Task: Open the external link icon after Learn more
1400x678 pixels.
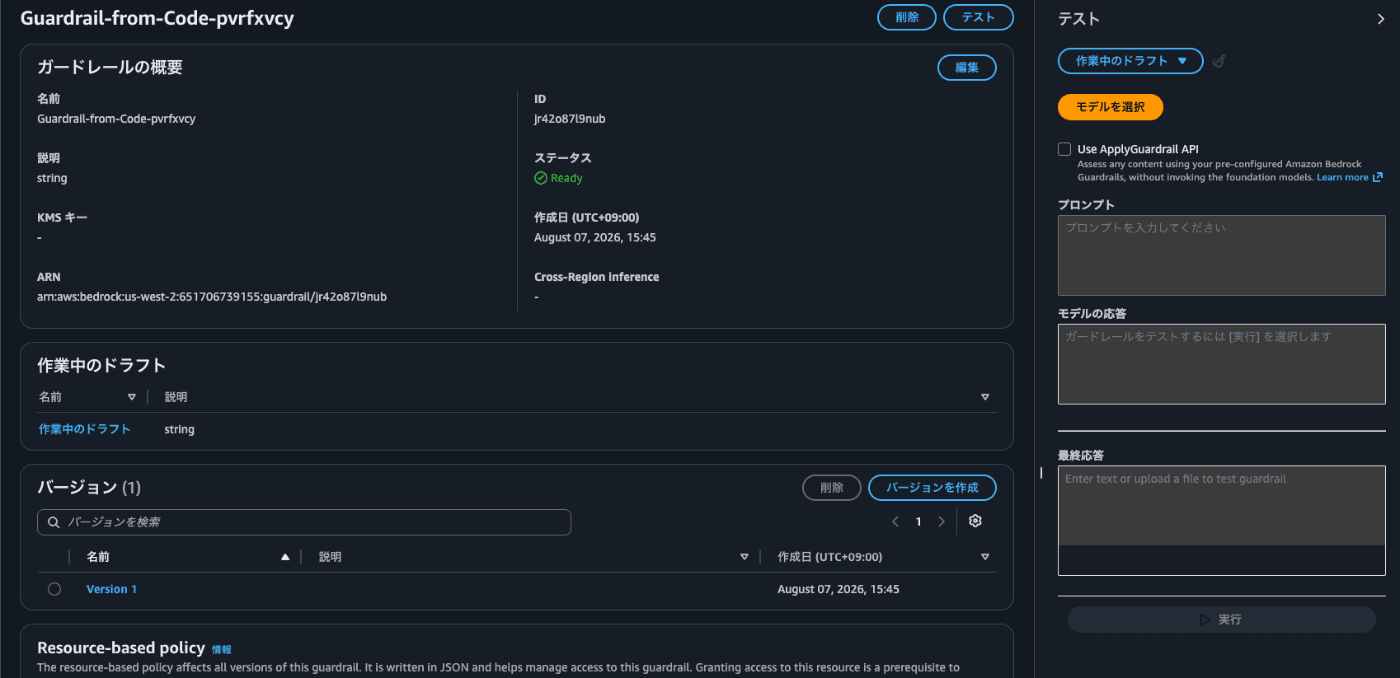Action: (1377, 177)
